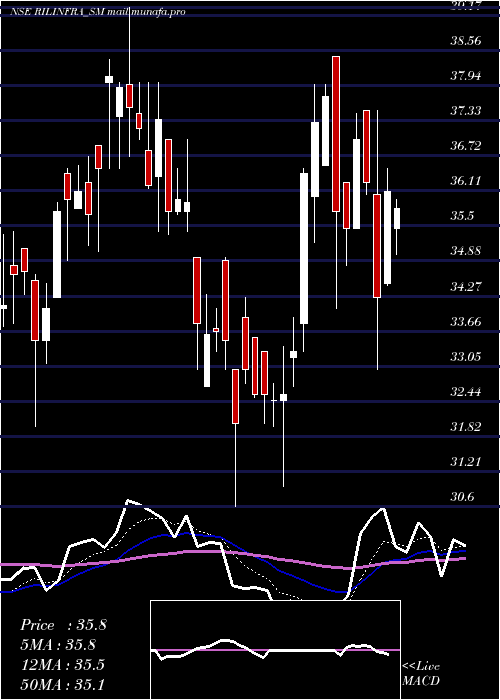Image resolution: width=500 pixels, height=700 pixels.
Task: Click the <<Live MACD label
Action: (x=421, y=673)
